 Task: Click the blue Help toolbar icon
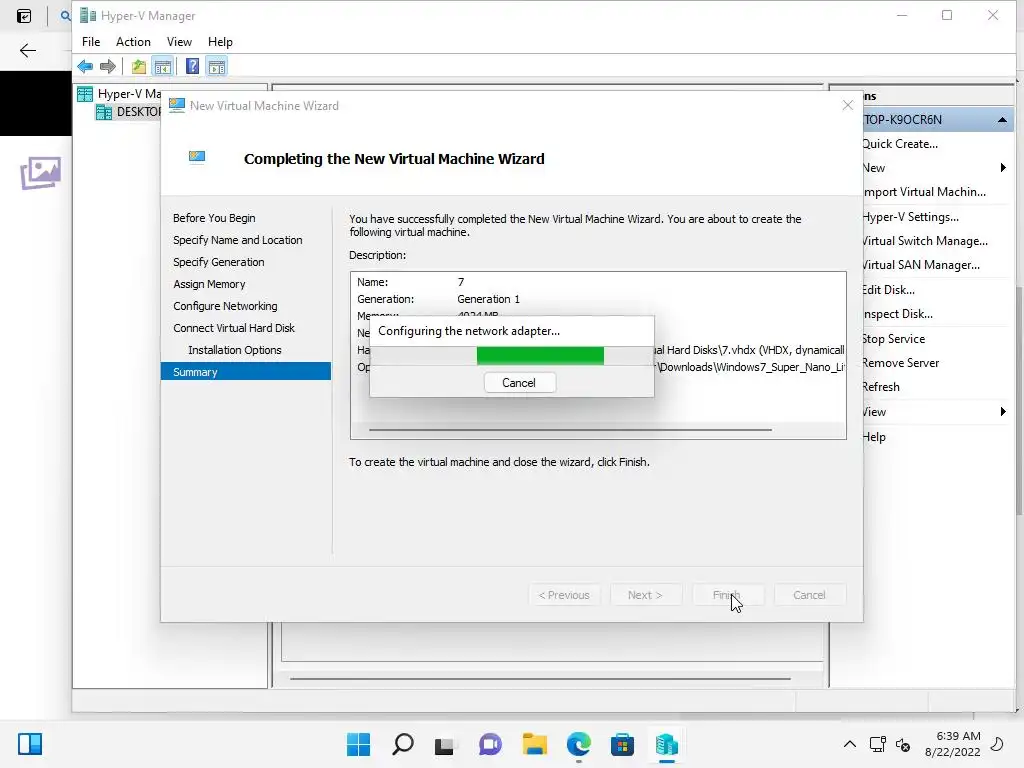click(x=192, y=66)
